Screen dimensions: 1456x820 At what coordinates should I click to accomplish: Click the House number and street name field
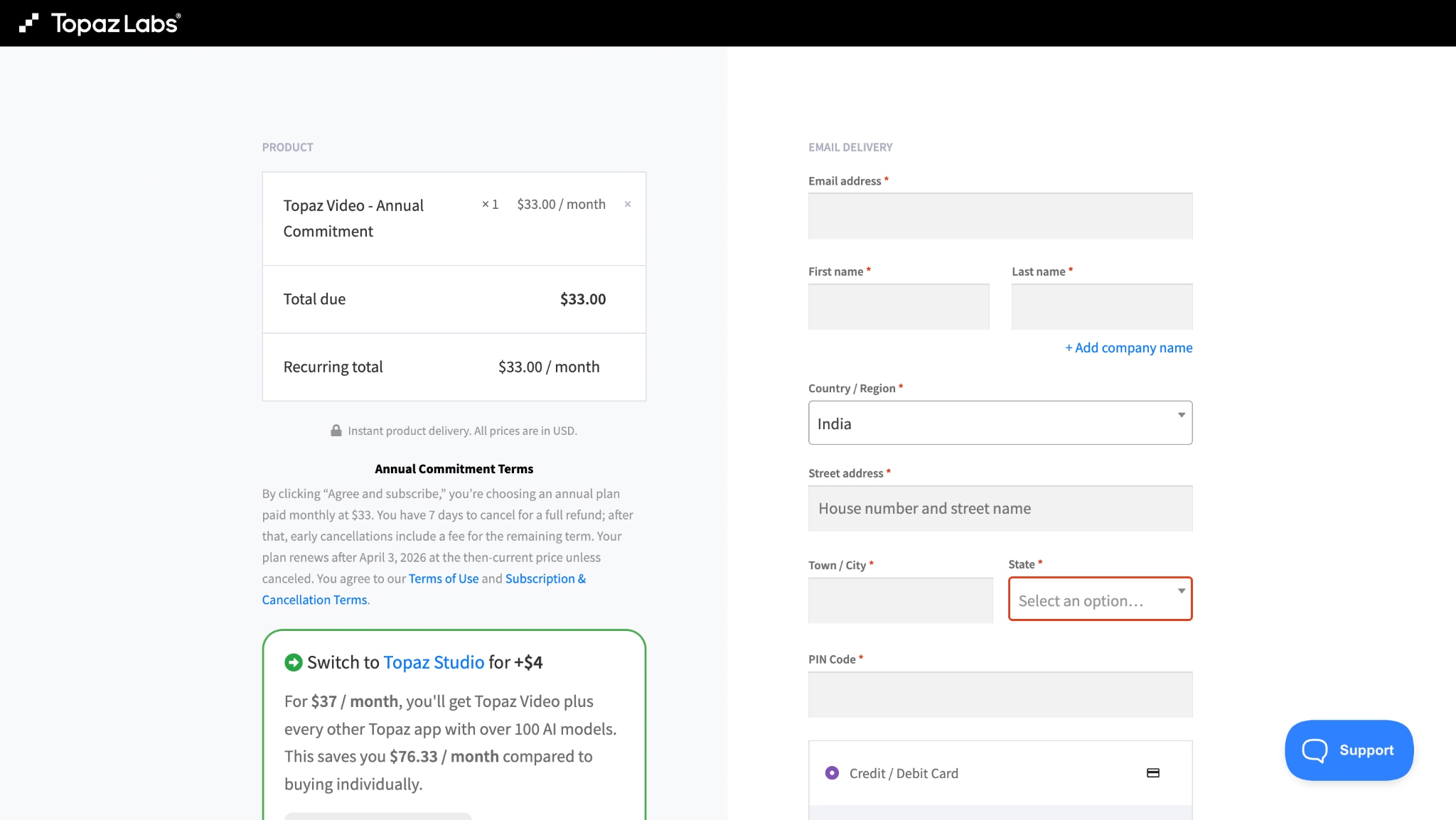(1000, 508)
